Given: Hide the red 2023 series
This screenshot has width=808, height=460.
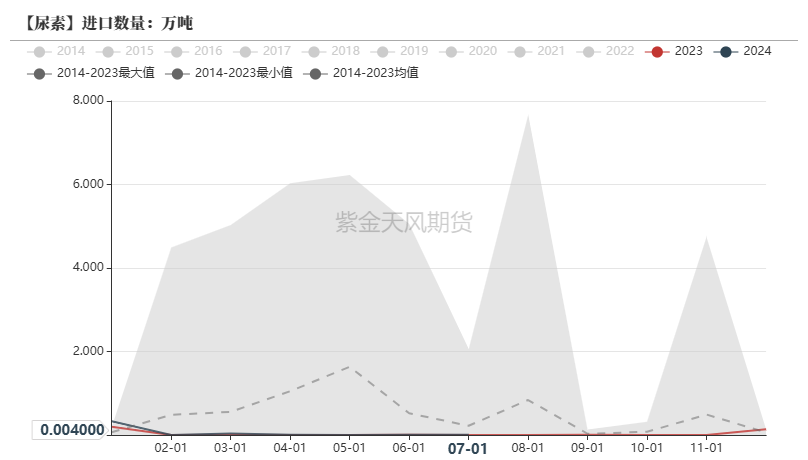Looking at the screenshot, I should 676,51.
